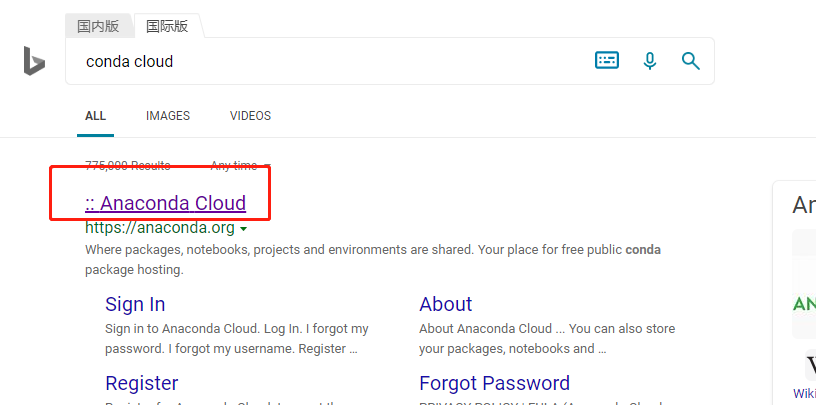The width and height of the screenshot is (816, 405).
Task: Open the on-screen keyboard icon
Action: point(607,60)
